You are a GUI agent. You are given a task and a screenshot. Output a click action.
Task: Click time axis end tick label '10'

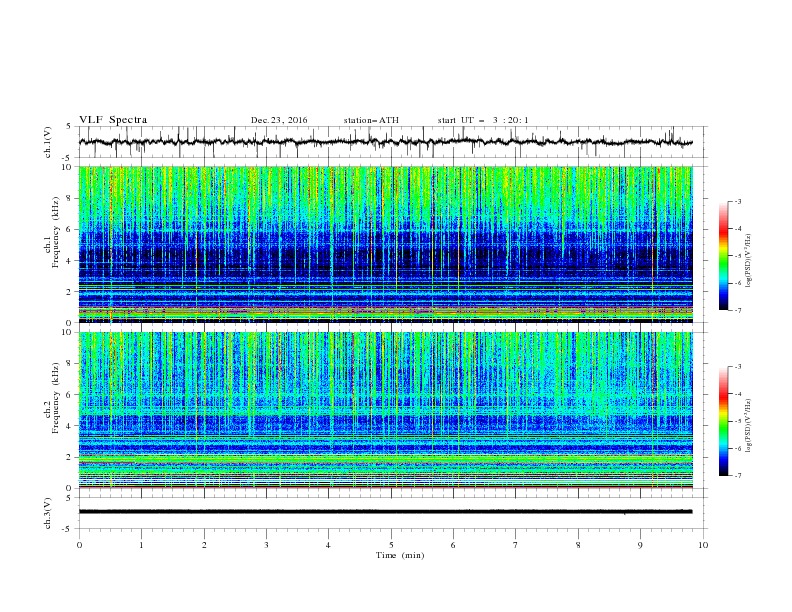click(x=703, y=545)
